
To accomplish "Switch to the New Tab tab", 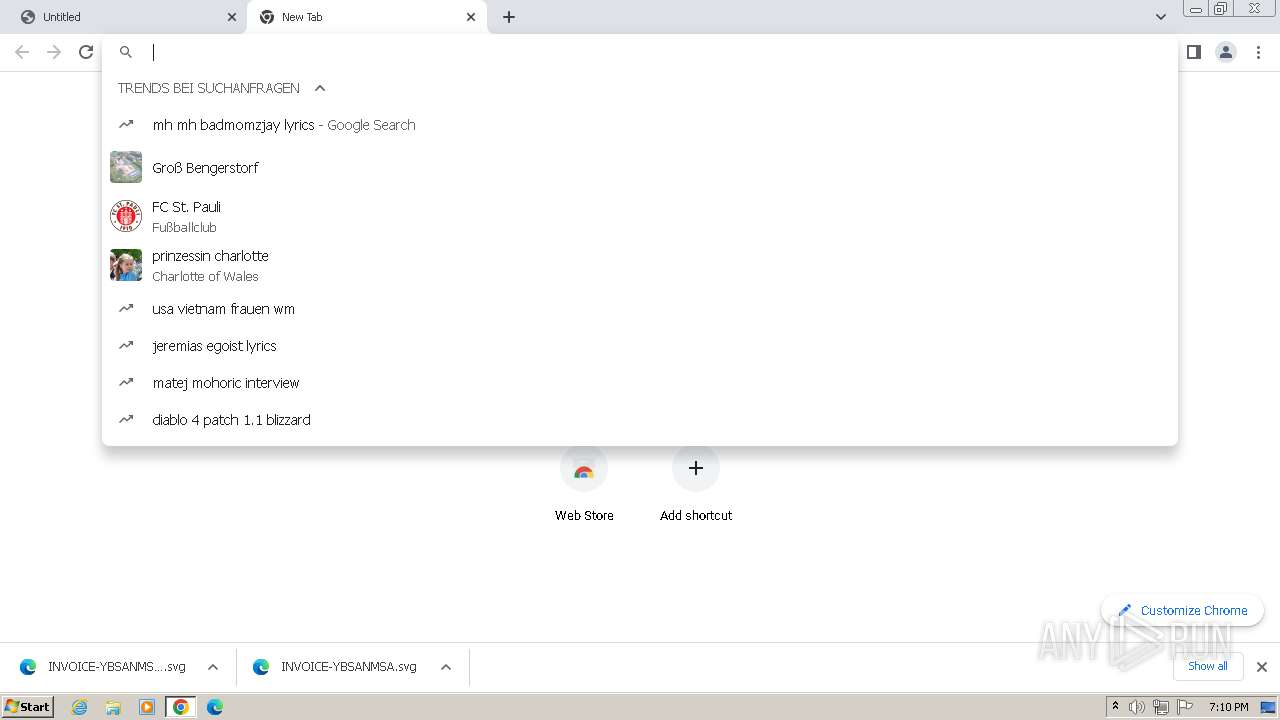I will 367,17.
